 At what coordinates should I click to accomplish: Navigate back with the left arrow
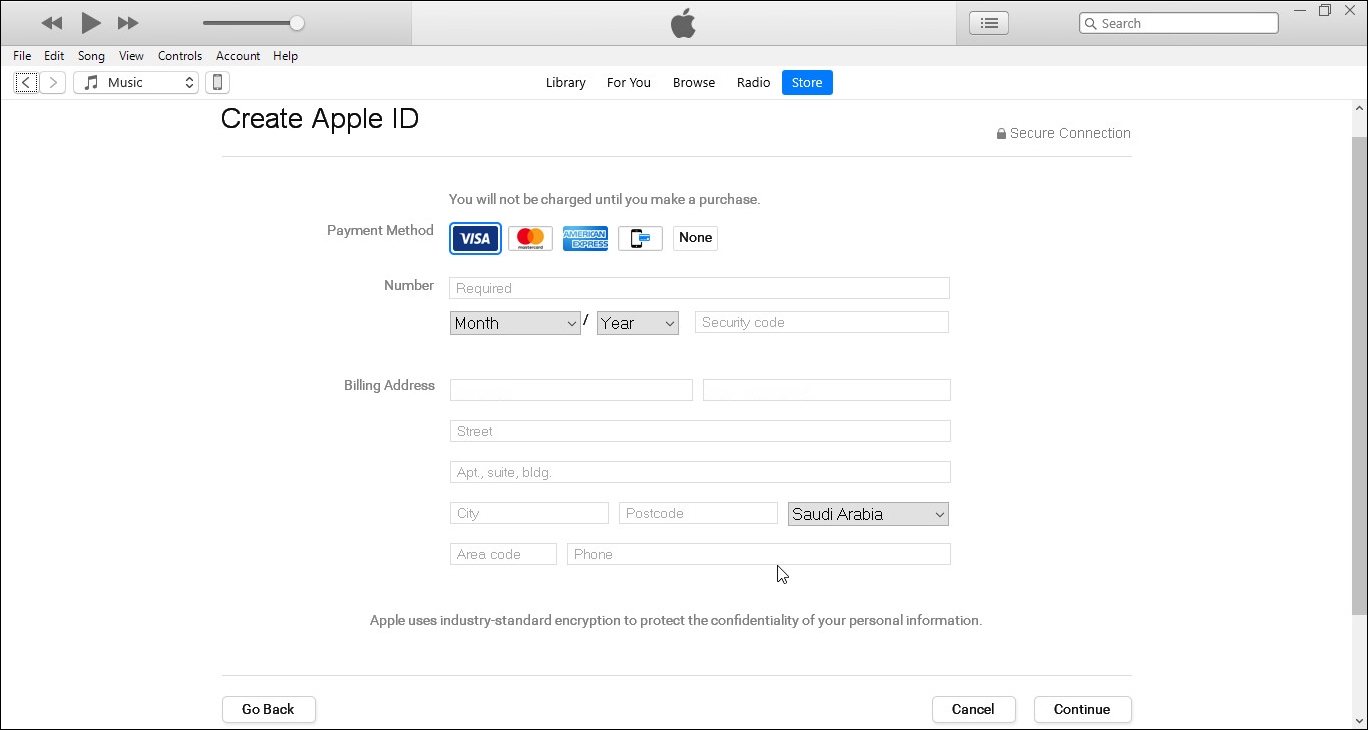26,83
